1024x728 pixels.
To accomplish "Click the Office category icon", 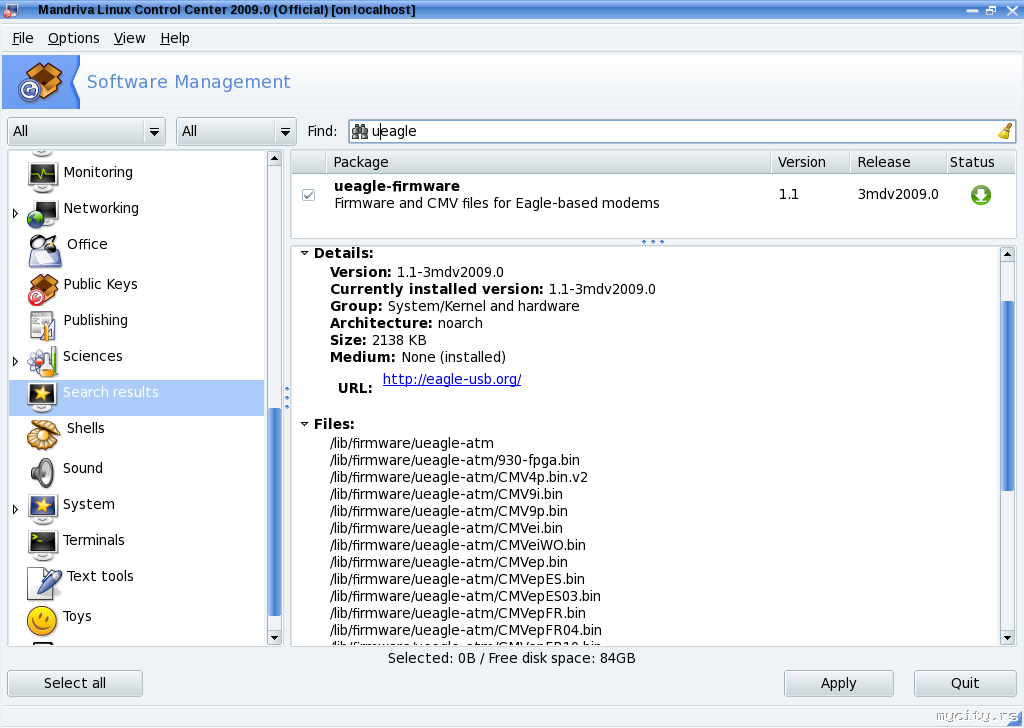I will pos(44,251).
